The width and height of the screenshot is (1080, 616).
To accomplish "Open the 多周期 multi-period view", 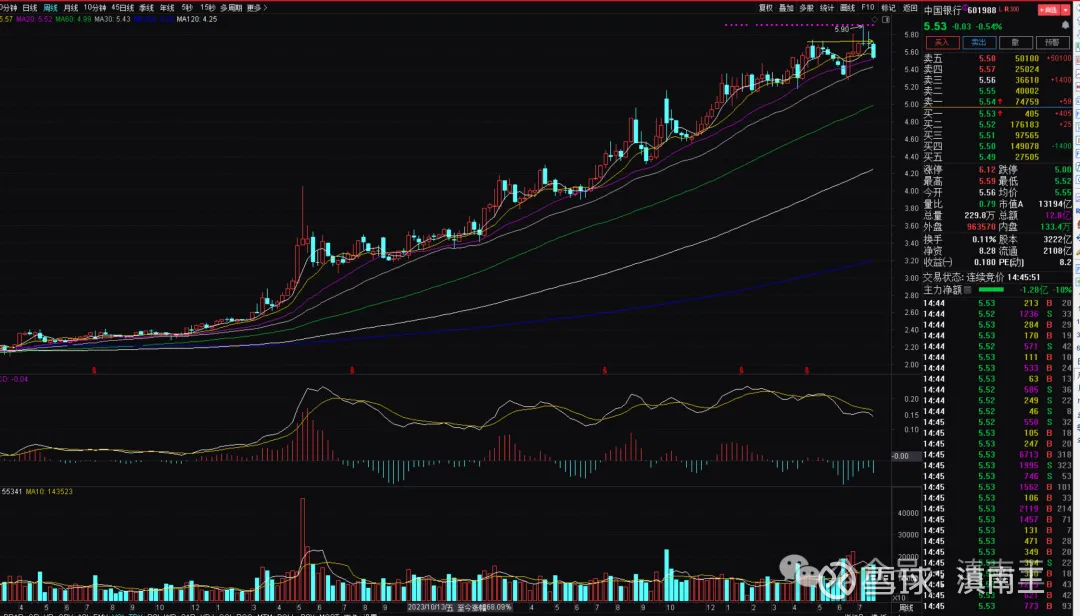I will pos(231,8).
